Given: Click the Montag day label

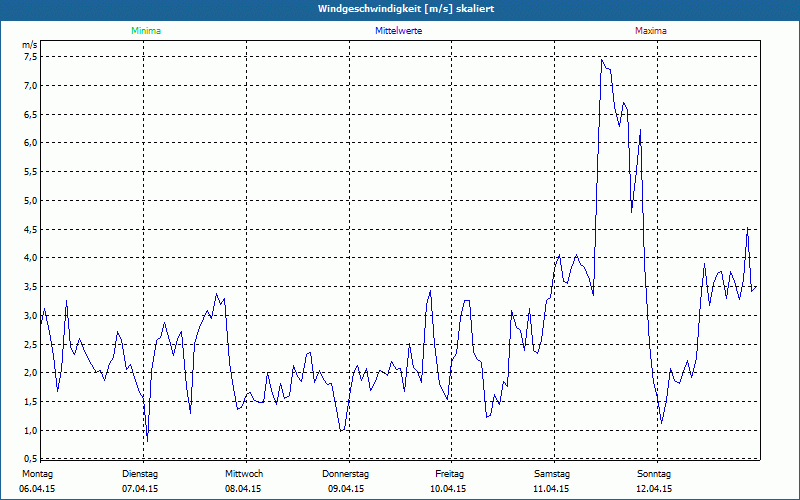Looking at the screenshot, I should (37, 474).
